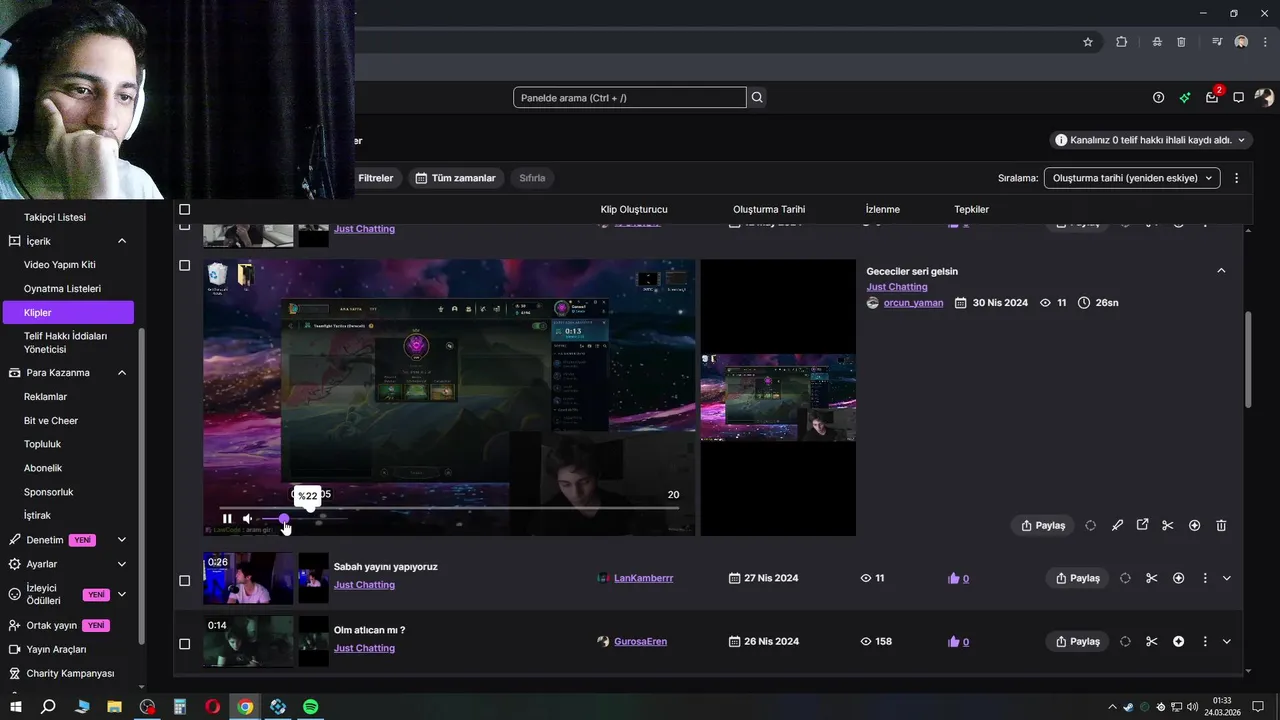The image size is (1280, 720).
Task: Open GurosaEren creator profile link
Action: pos(640,641)
